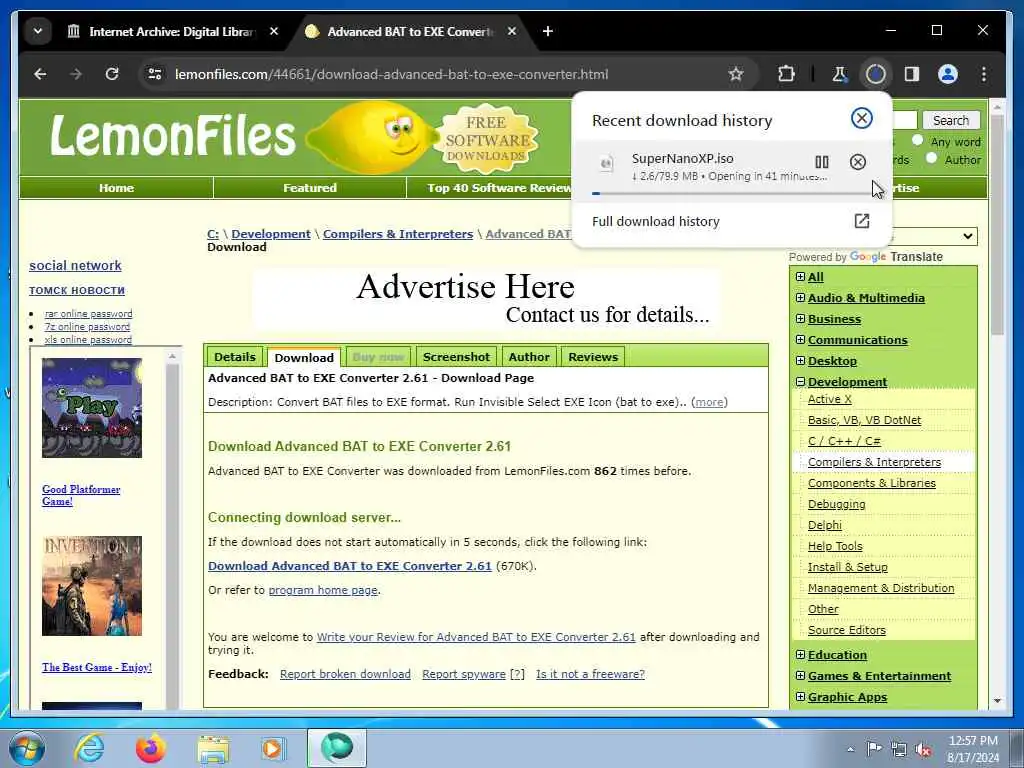Switch to the Author tab

529,357
